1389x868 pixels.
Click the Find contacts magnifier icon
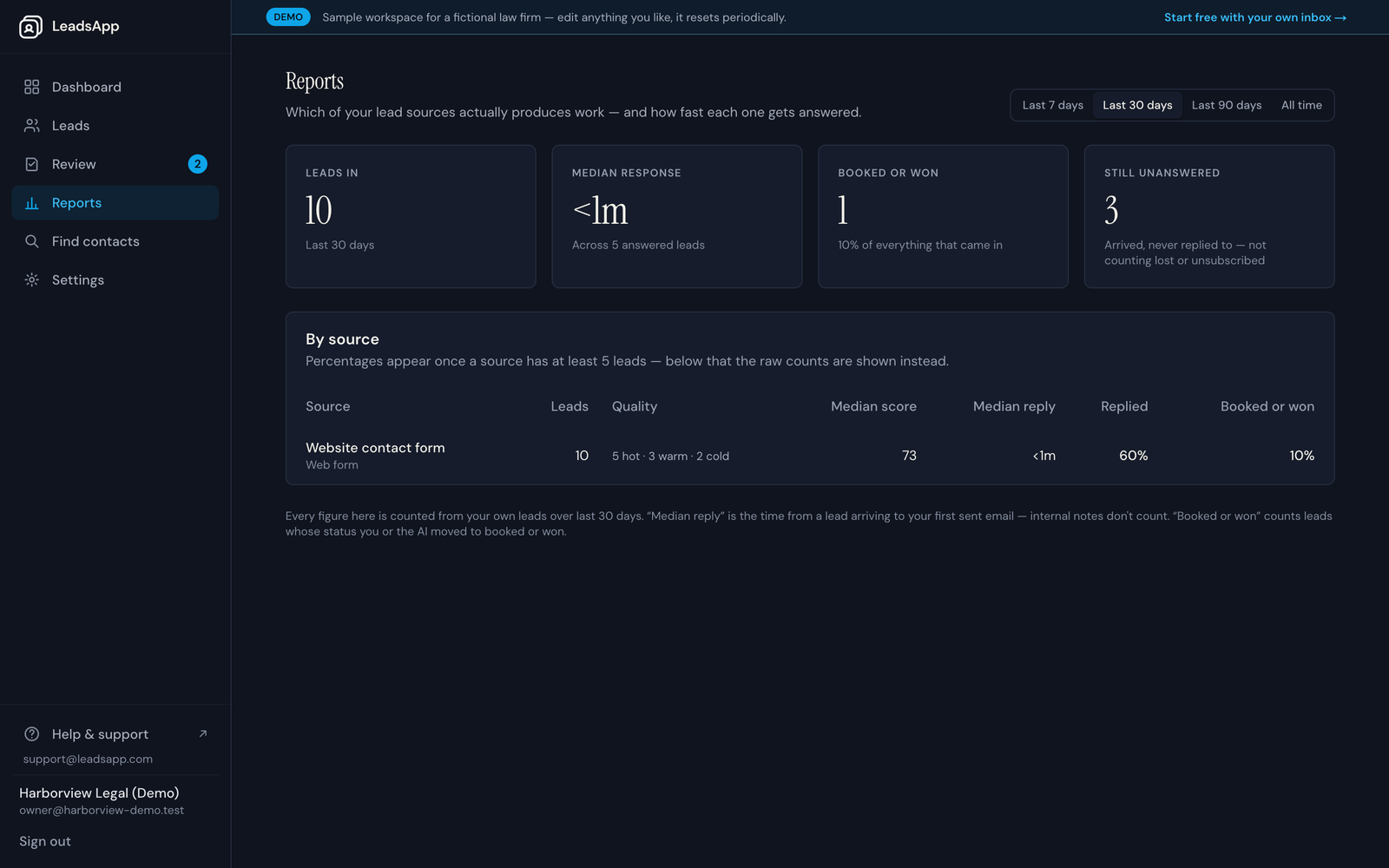32,241
